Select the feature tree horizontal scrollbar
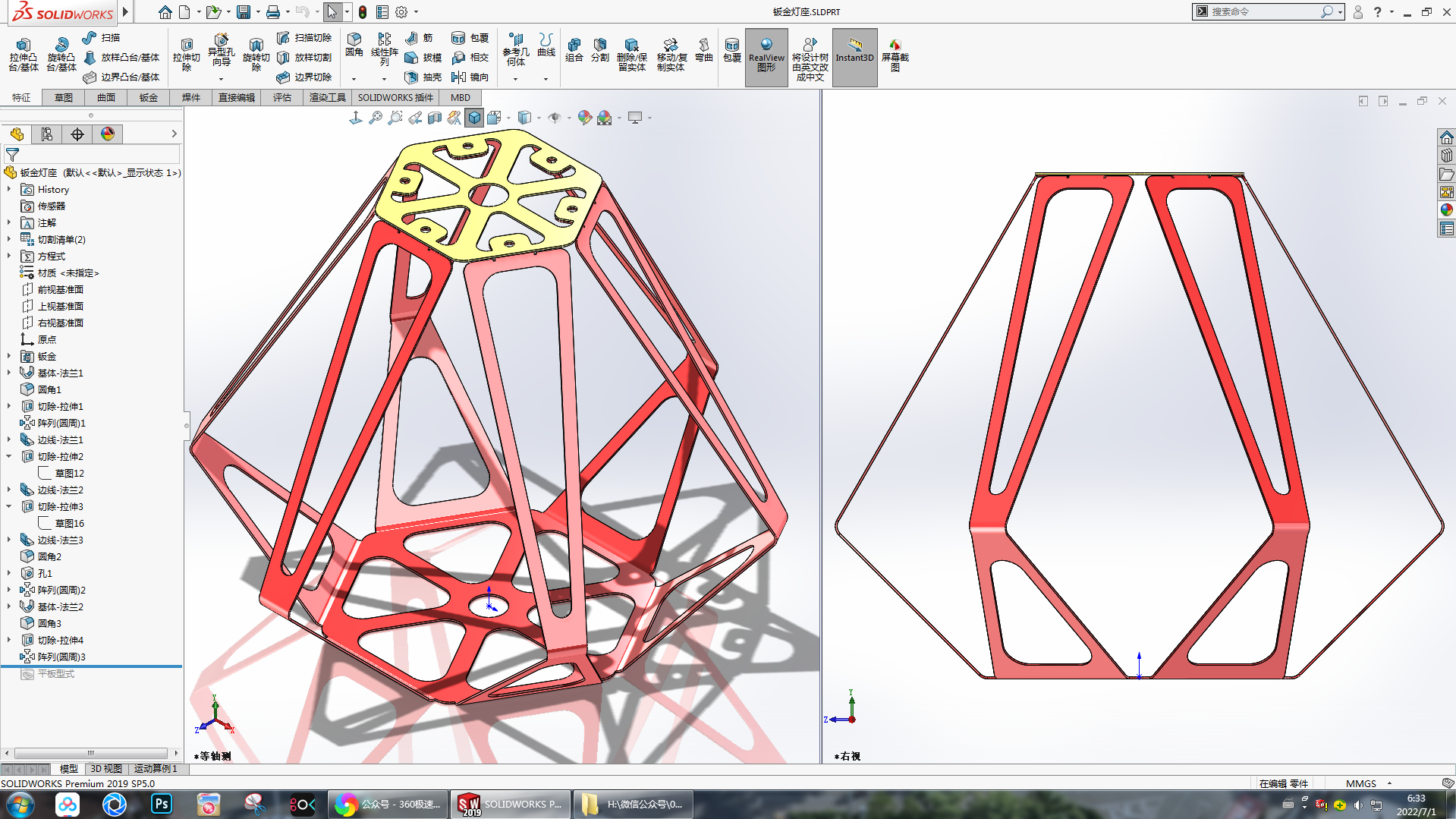This screenshot has width=1456, height=819. tap(91, 753)
